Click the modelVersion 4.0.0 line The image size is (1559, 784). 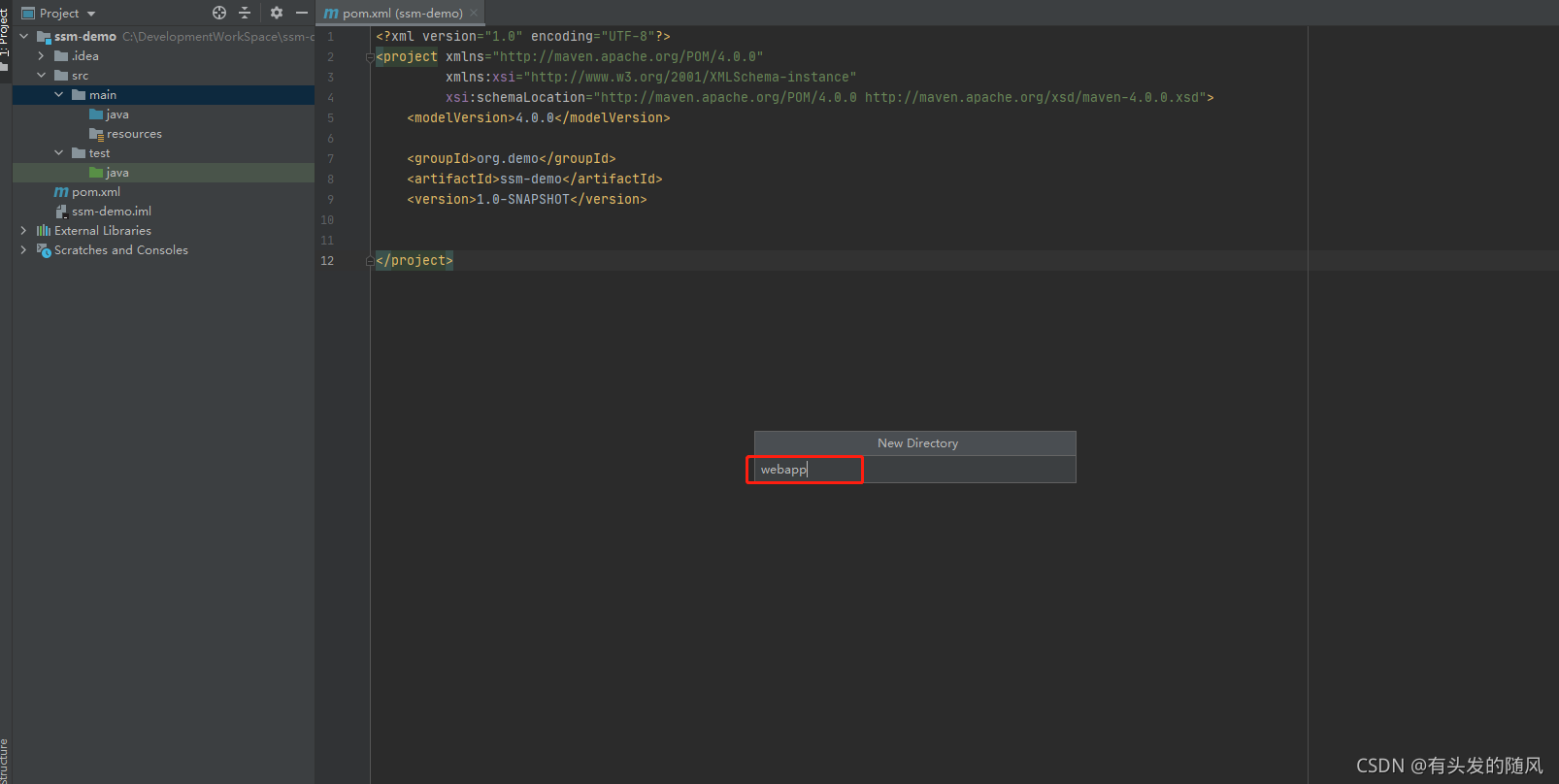(x=539, y=118)
